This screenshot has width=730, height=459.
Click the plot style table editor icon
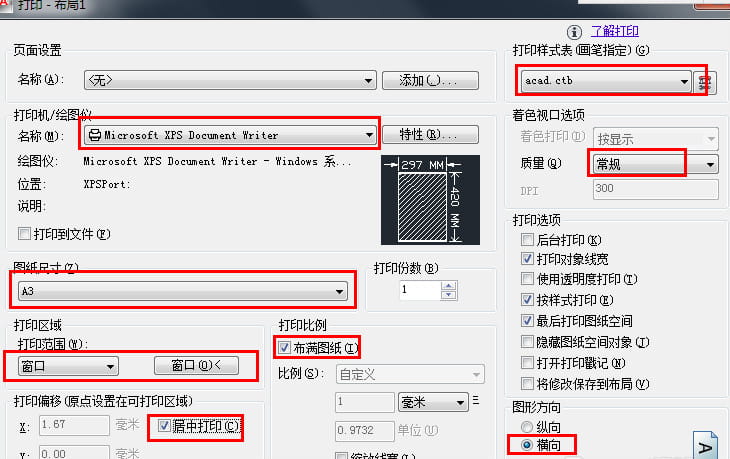click(x=705, y=82)
